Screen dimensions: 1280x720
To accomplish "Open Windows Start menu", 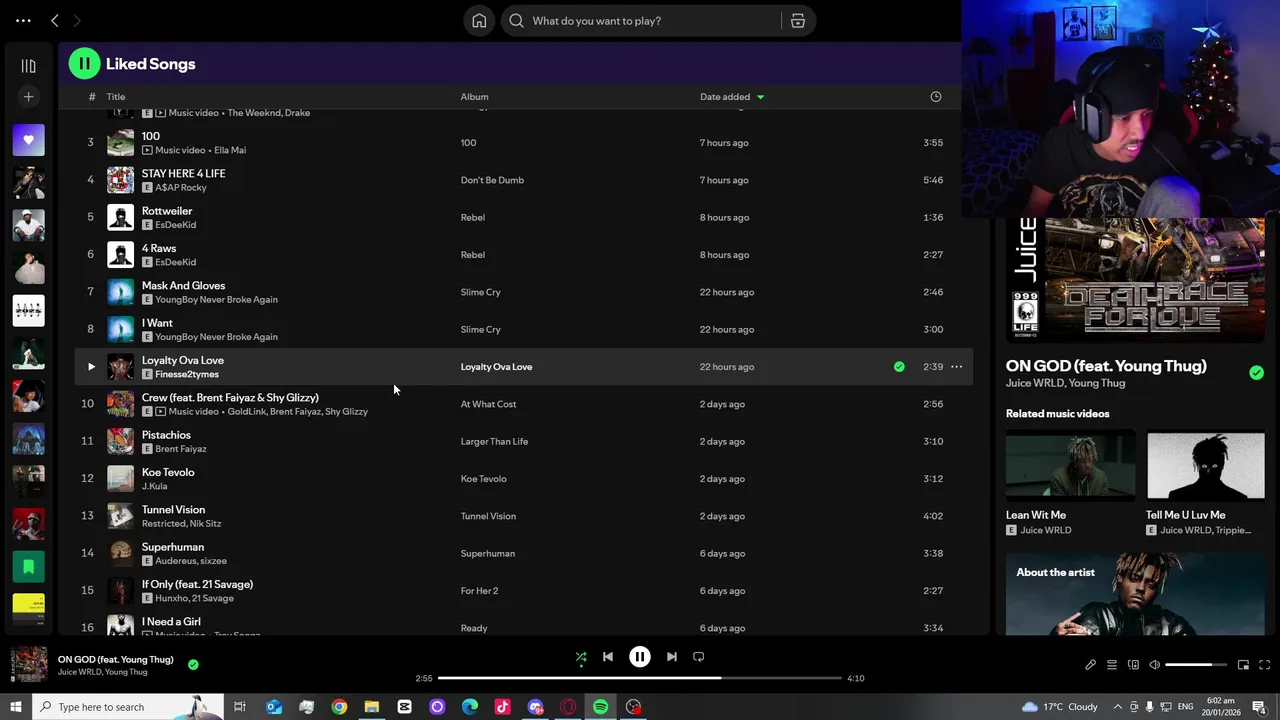I will point(15,707).
